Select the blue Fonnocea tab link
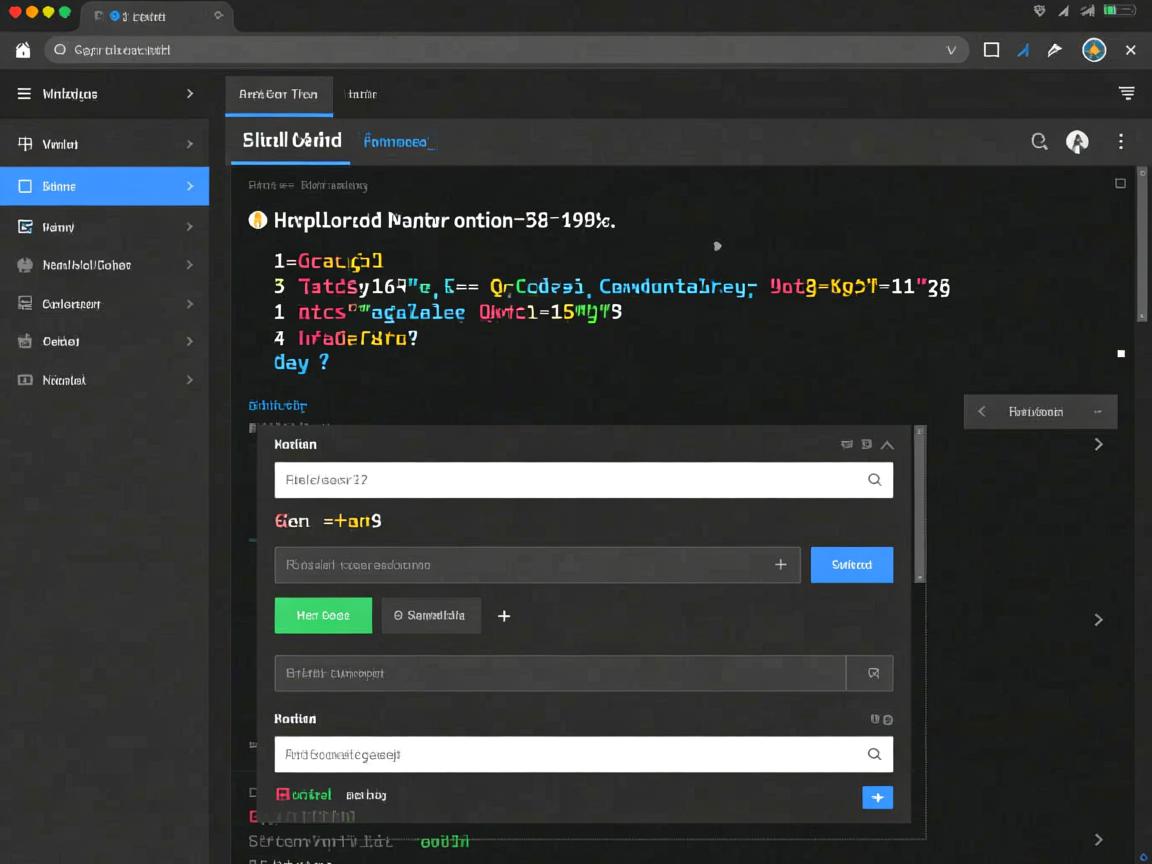The height and width of the screenshot is (864, 1152). click(x=399, y=142)
